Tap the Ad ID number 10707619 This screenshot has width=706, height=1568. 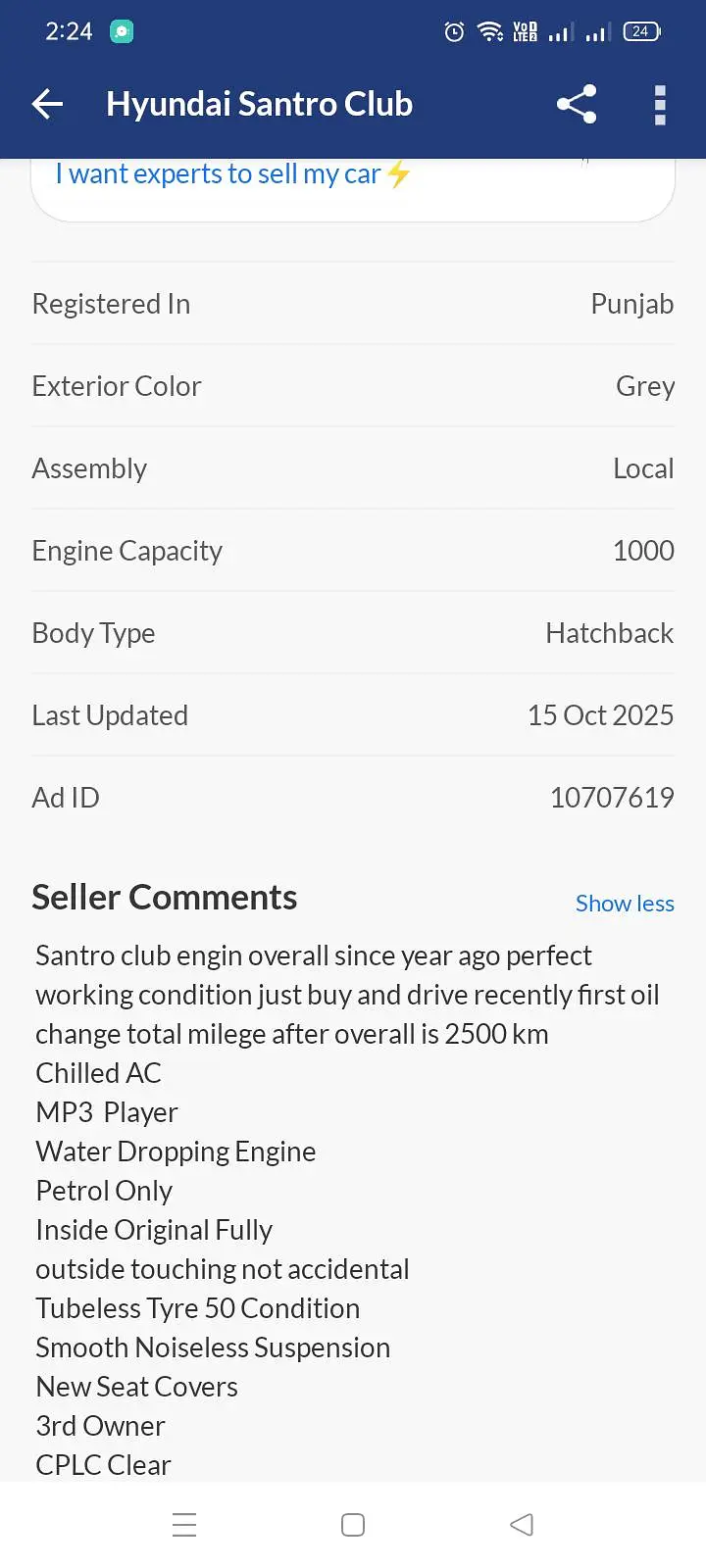[611, 798]
